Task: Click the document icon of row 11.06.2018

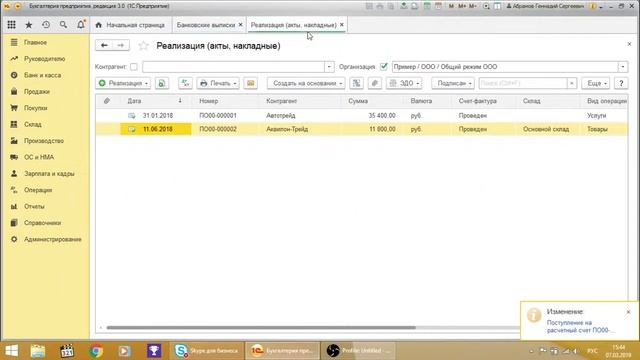Action: click(x=132, y=129)
